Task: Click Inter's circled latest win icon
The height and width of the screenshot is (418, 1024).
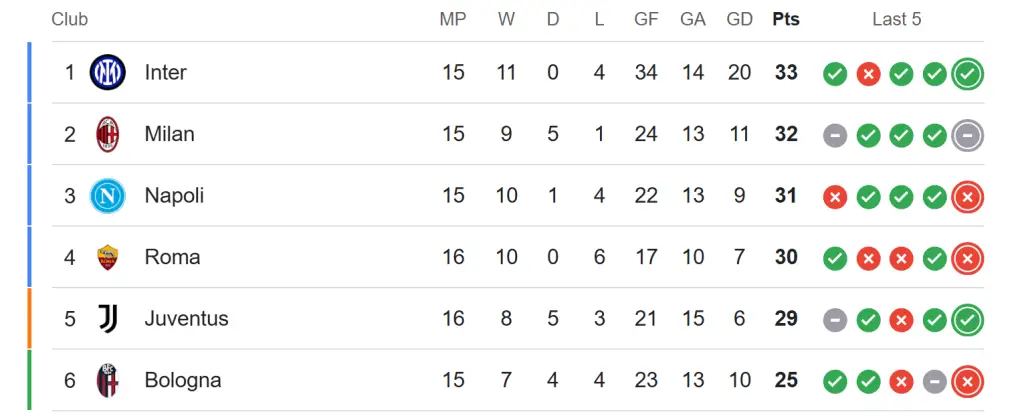Action: point(967,73)
